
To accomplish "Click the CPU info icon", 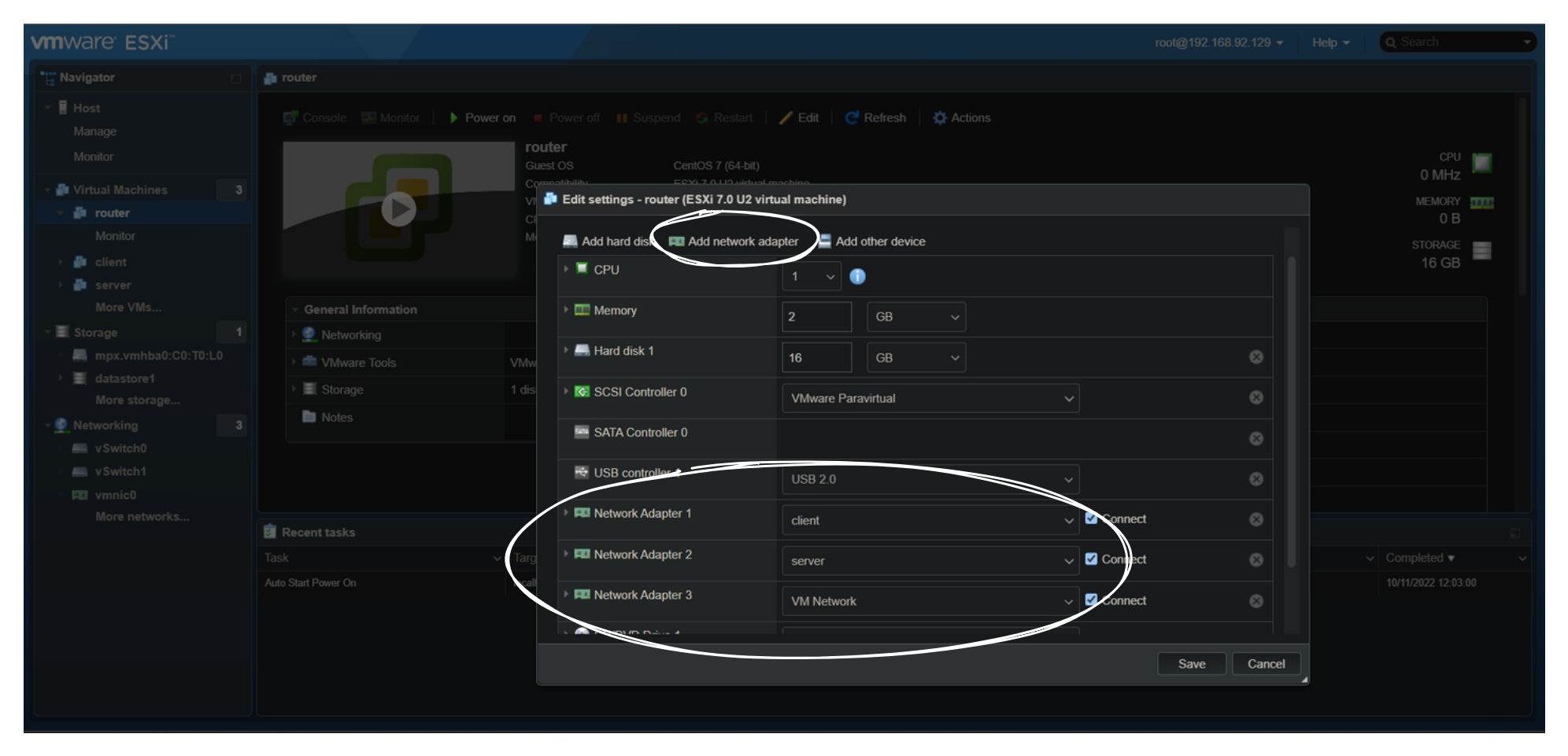I will [x=857, y=276].
